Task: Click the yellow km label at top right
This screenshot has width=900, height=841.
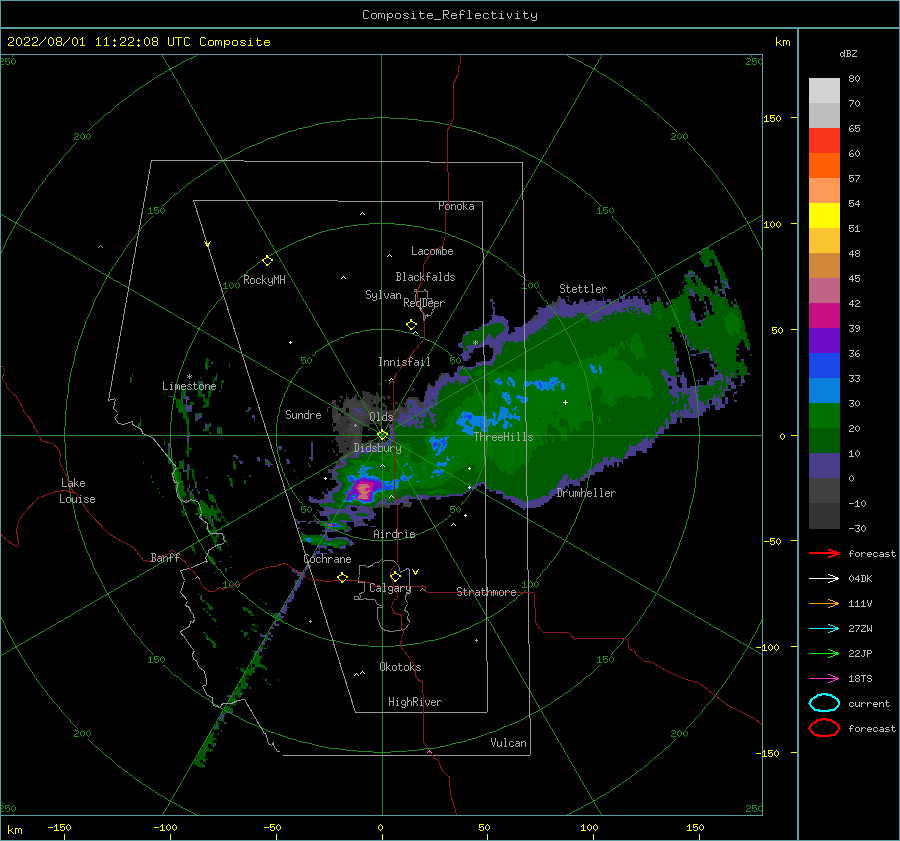Action: point(782,42)
